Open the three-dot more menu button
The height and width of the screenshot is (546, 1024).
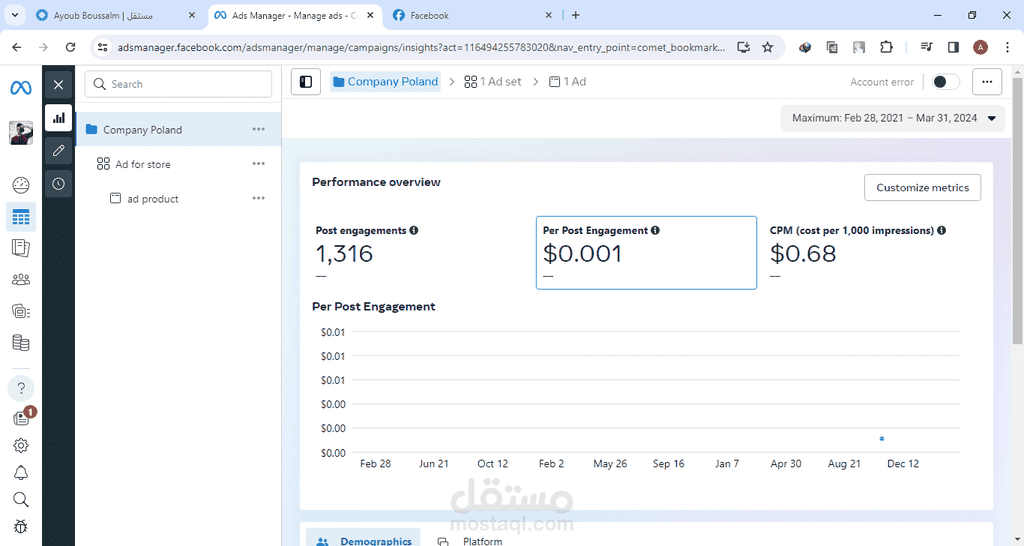[987, 82]
